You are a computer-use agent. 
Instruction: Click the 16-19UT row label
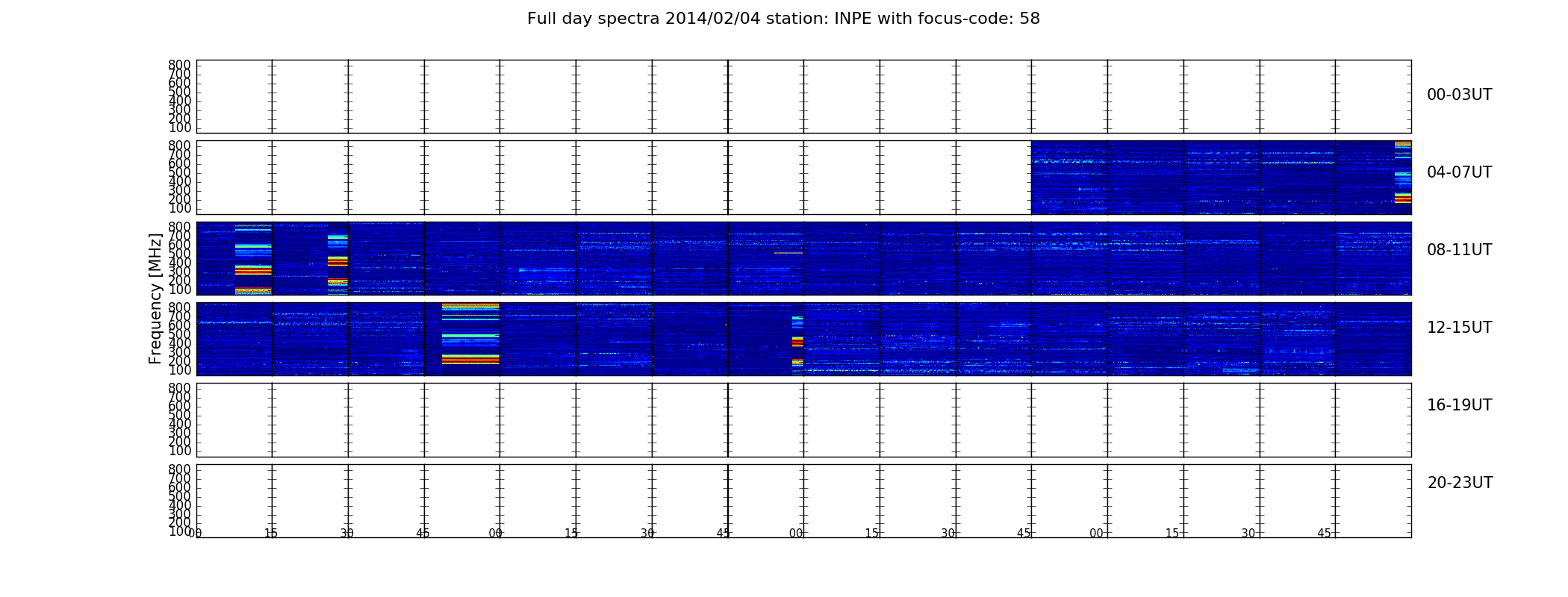pyautogui.click(x=1459, y=405)
